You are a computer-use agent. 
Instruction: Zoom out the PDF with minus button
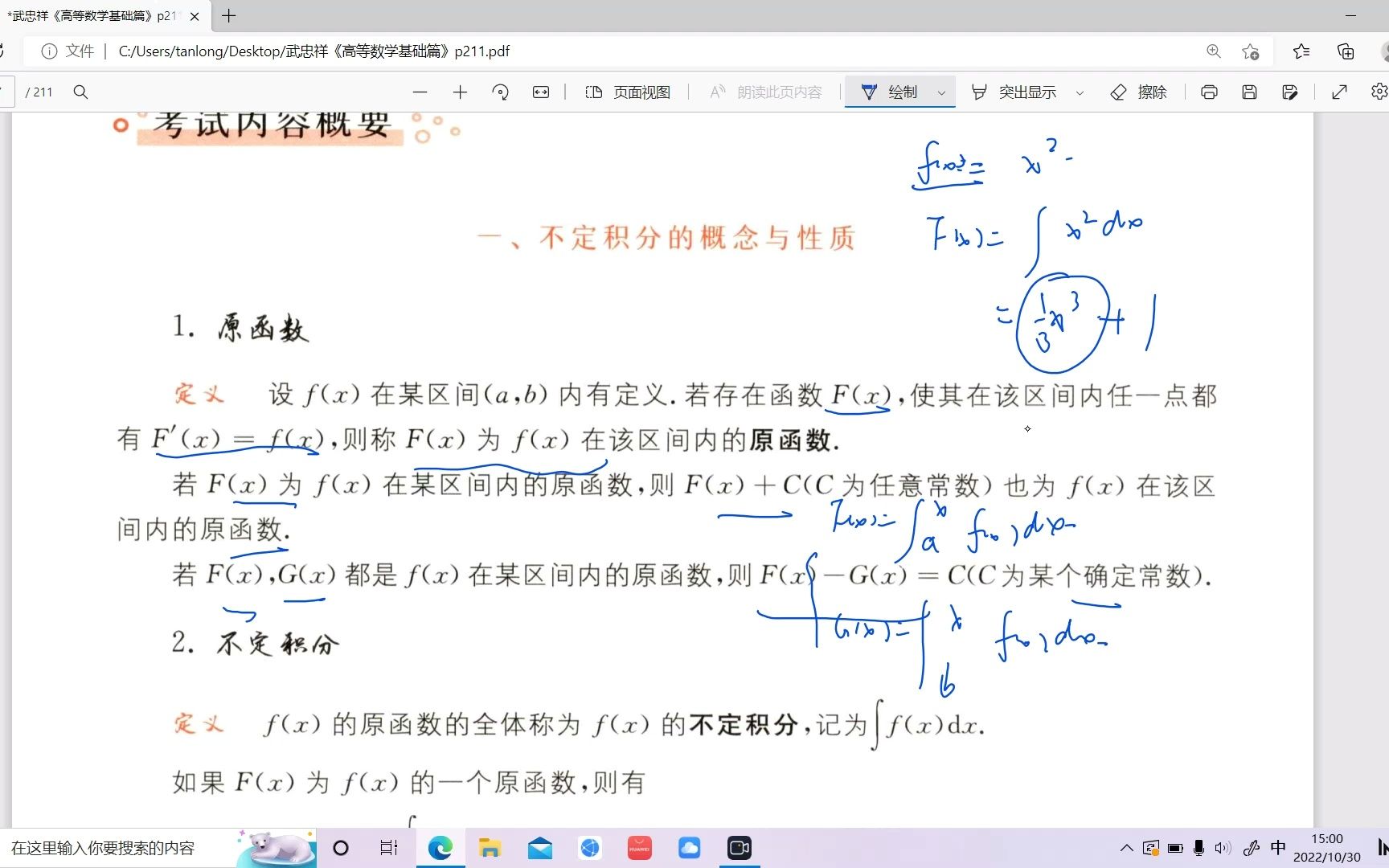tap(420, 92)
